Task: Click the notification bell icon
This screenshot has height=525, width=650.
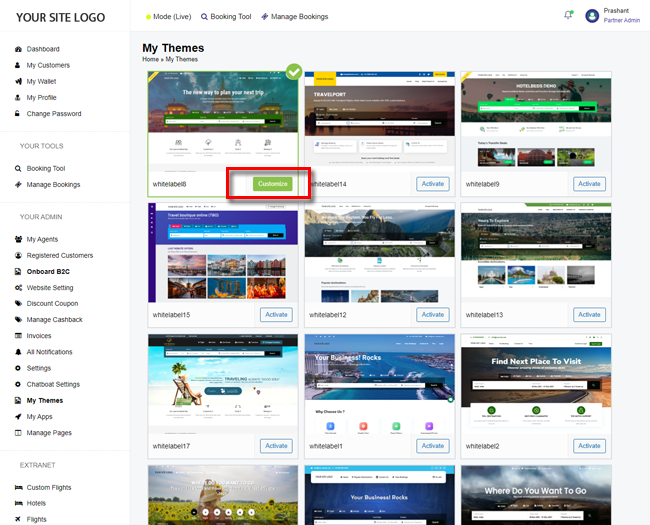Action: pos(568,15)
